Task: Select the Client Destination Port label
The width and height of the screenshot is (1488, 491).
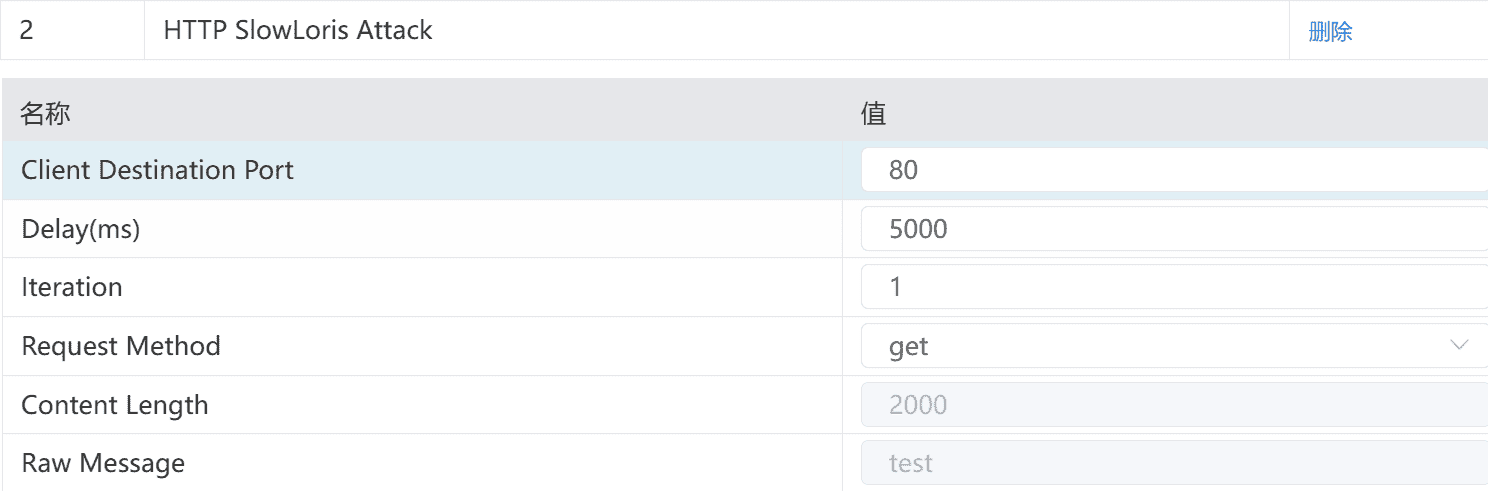Action: tap(157, 170)
